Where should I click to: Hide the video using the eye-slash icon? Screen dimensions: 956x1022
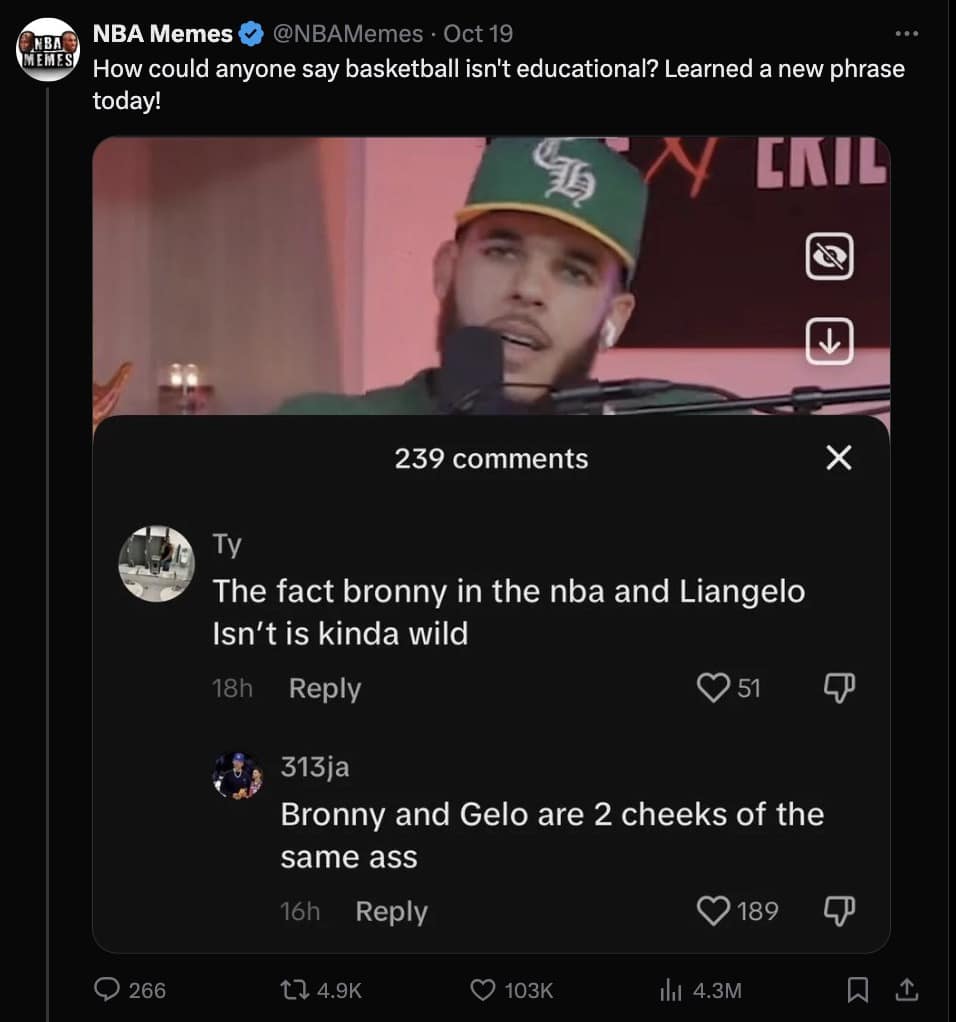click(x=828, y=256)
